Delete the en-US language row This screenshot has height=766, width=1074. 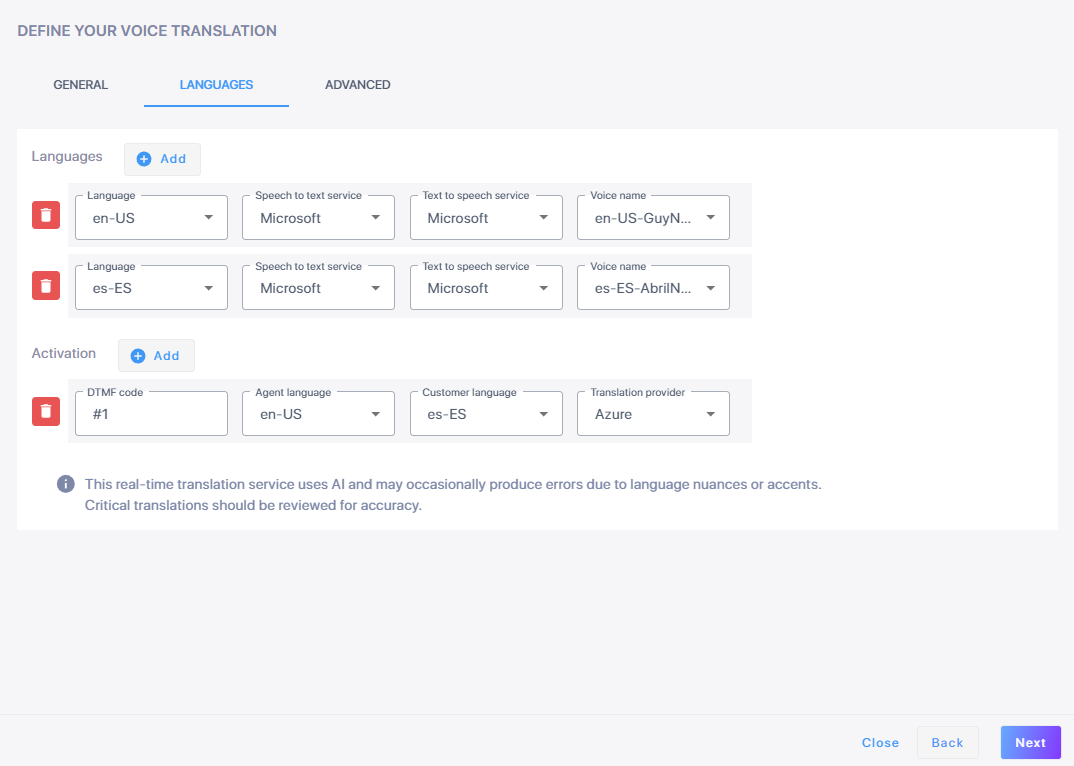46,215
